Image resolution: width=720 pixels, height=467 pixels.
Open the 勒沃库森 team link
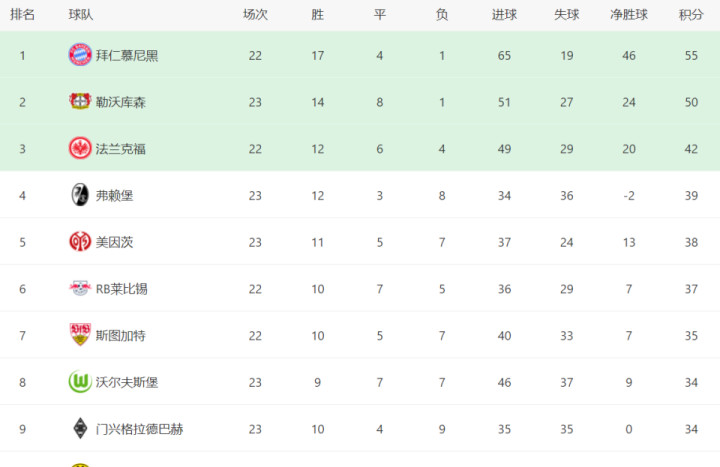coord(120,101)
